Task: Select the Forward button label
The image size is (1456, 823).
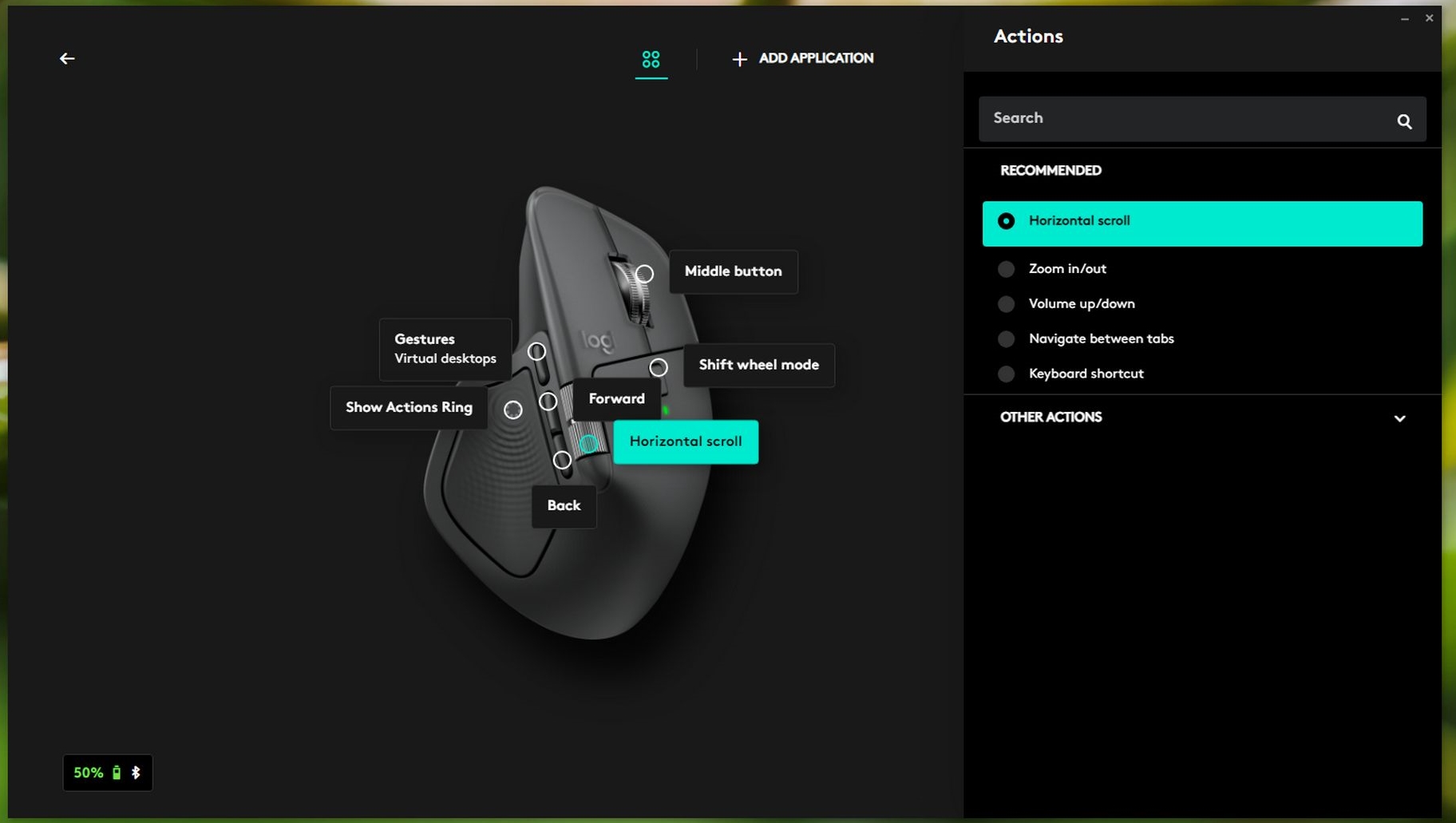Action: tap(616, 399)
